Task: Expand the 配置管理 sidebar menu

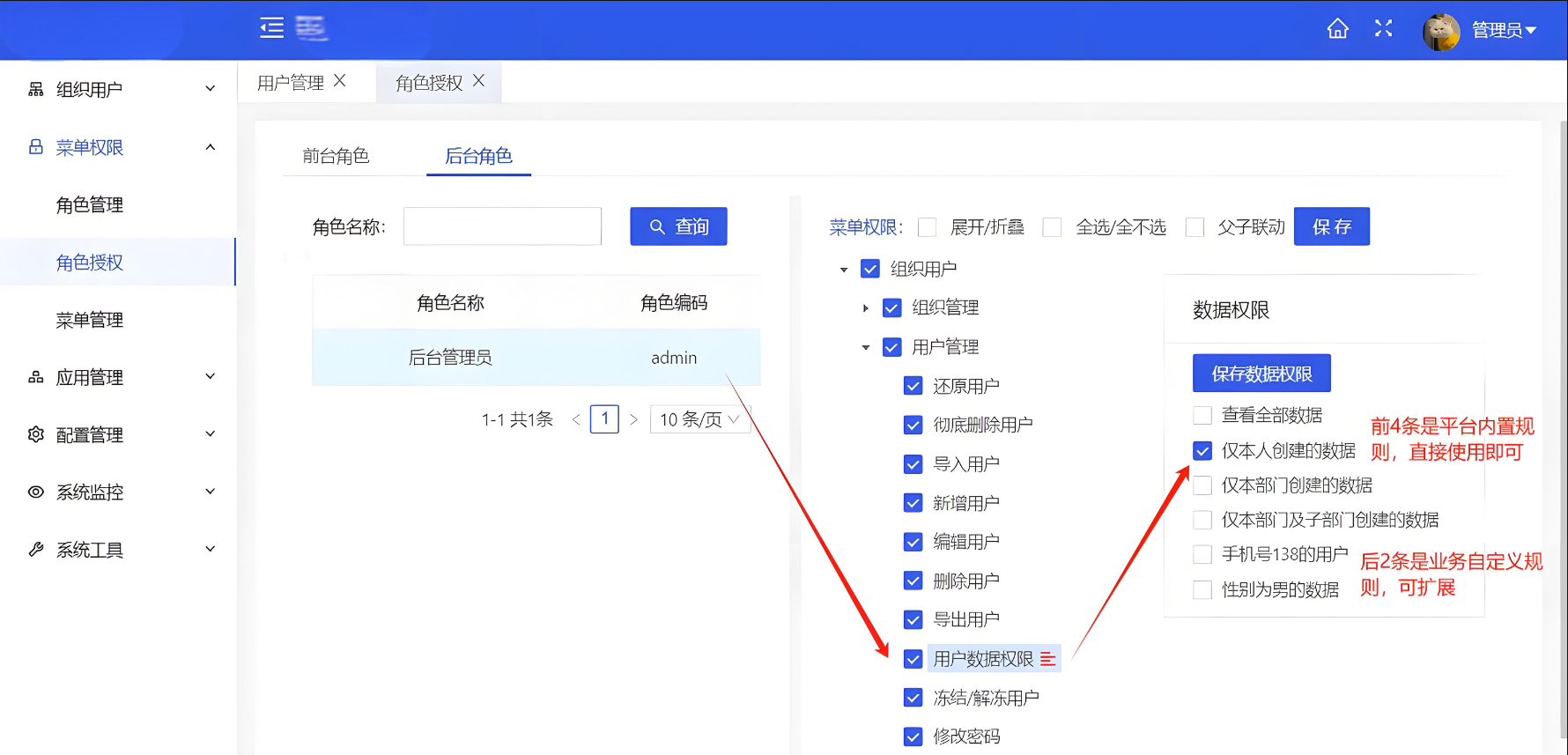Action: 210,434
